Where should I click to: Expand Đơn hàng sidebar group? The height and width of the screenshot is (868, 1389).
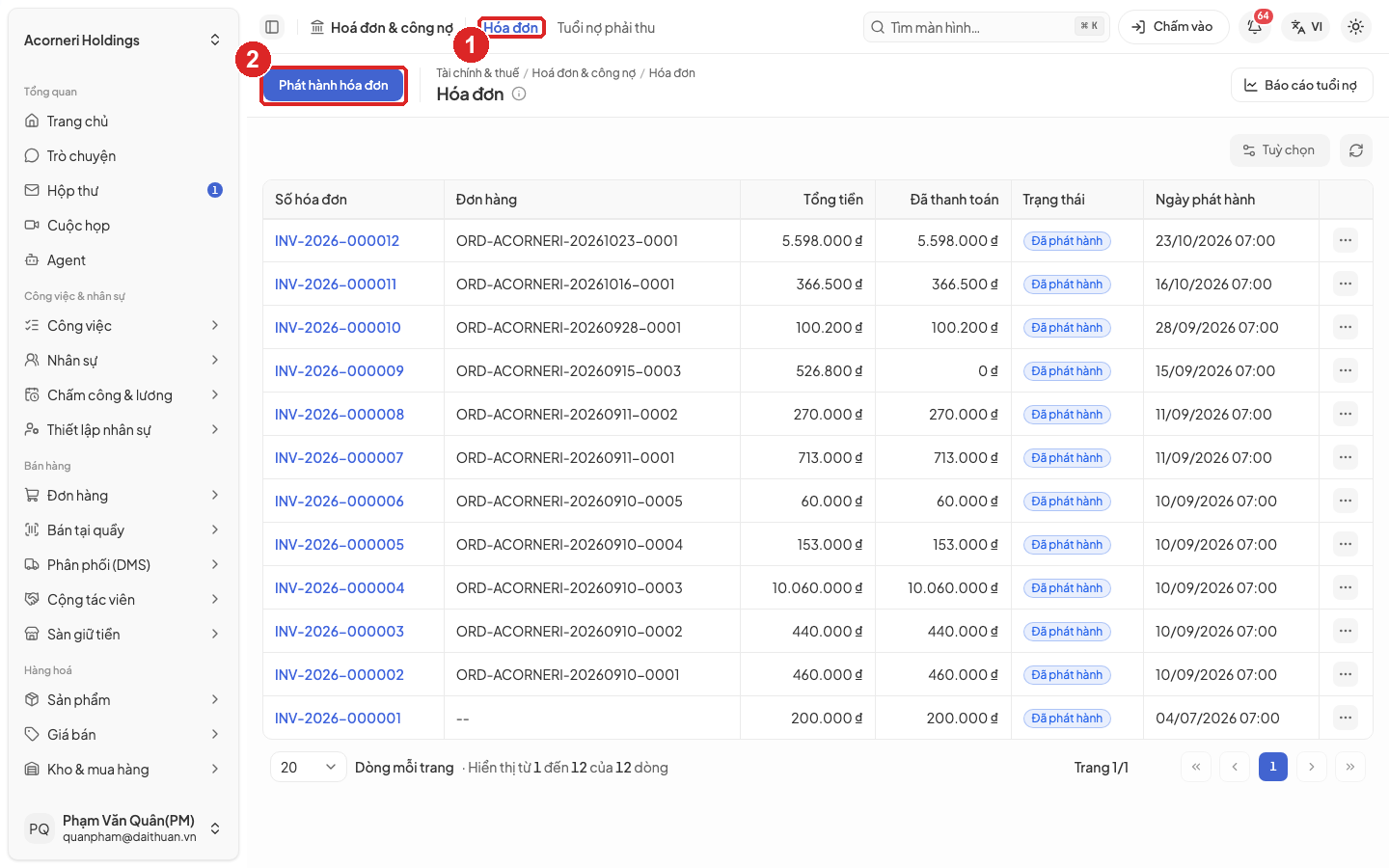point(123,496)
